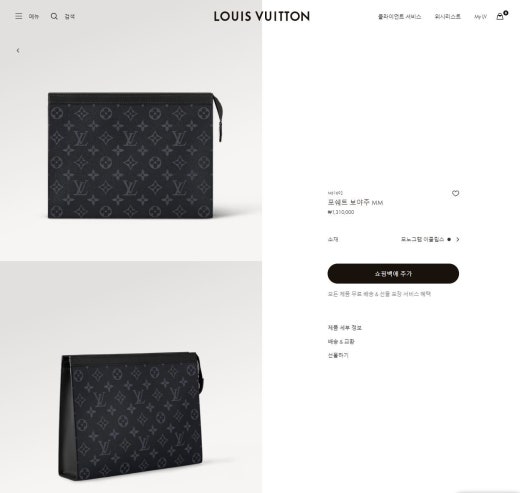This screenshot has width=520, height=493.
Task: Open the shopping bag icon
Action: 500,16
